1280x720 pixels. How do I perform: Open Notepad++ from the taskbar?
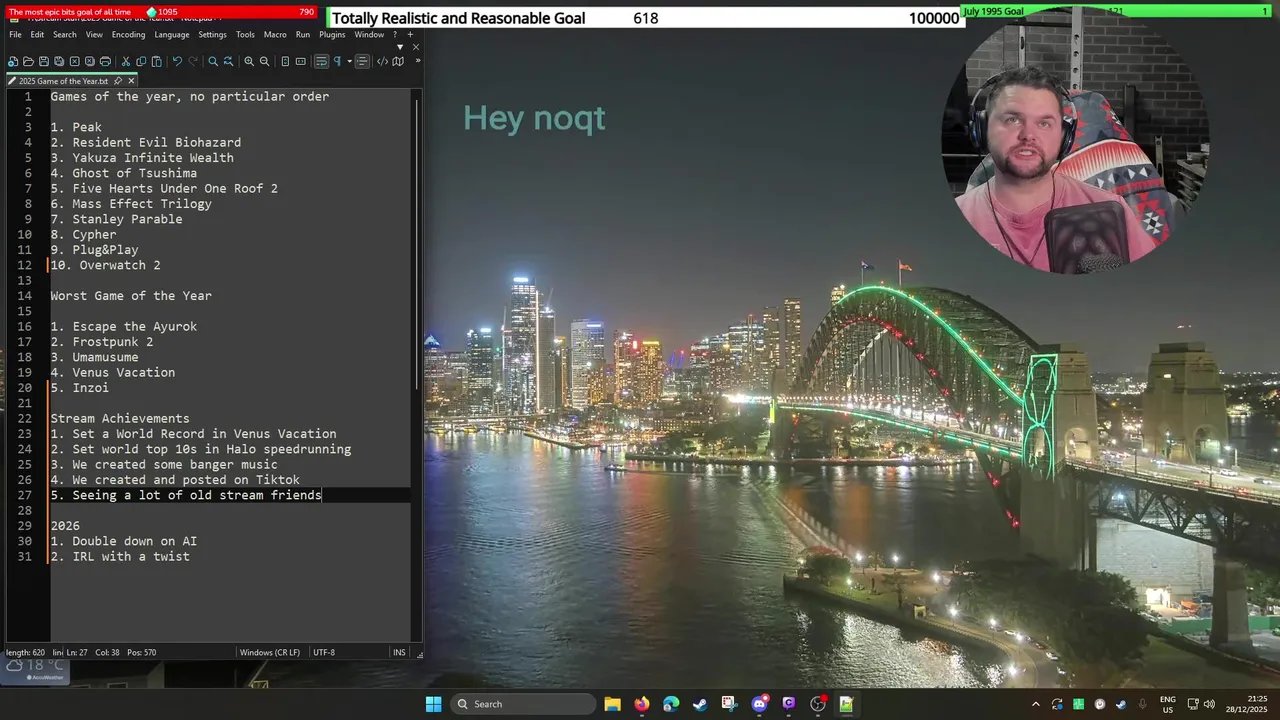846,704
